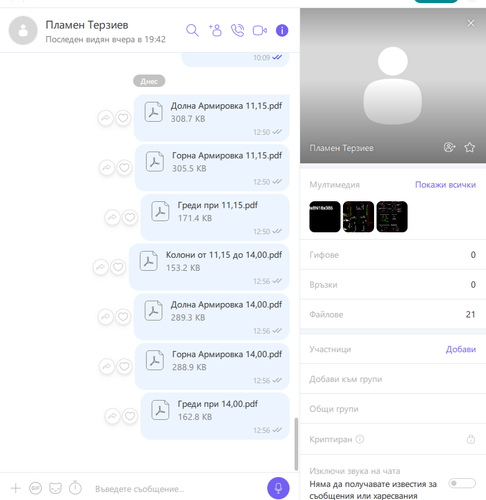Screen dimensions: 486x500
Task: Like the Долна Армировка 11,15.pdf message
Action: click(x=123, y=118)
